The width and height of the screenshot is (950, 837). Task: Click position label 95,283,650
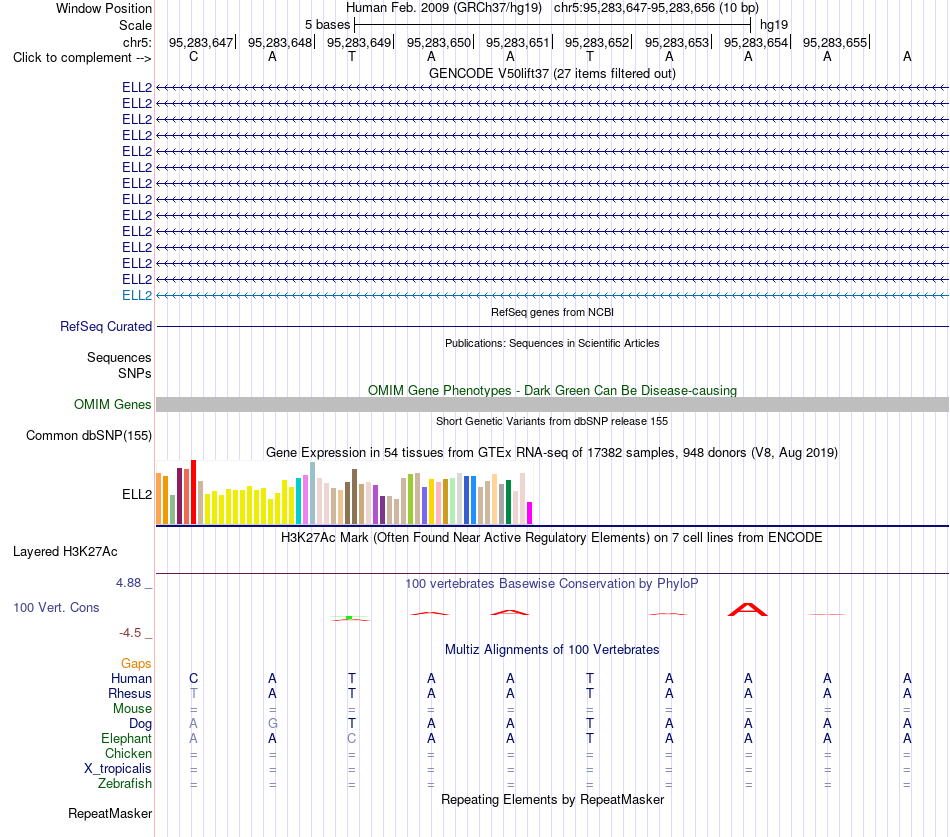point(439,42)
